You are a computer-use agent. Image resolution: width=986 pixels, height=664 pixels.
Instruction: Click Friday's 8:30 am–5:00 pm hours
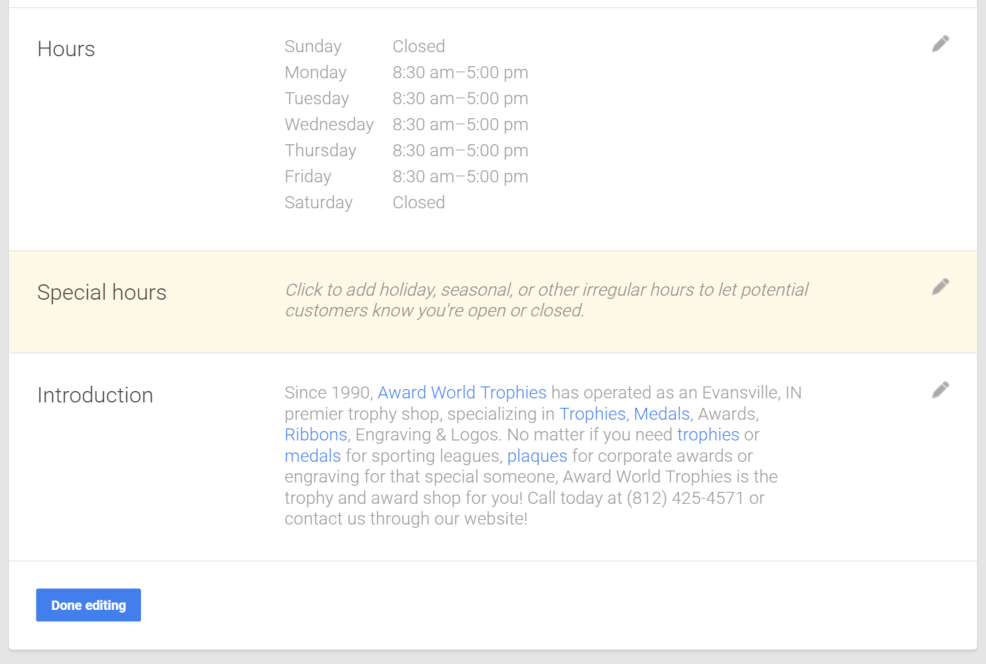[460, 177]
